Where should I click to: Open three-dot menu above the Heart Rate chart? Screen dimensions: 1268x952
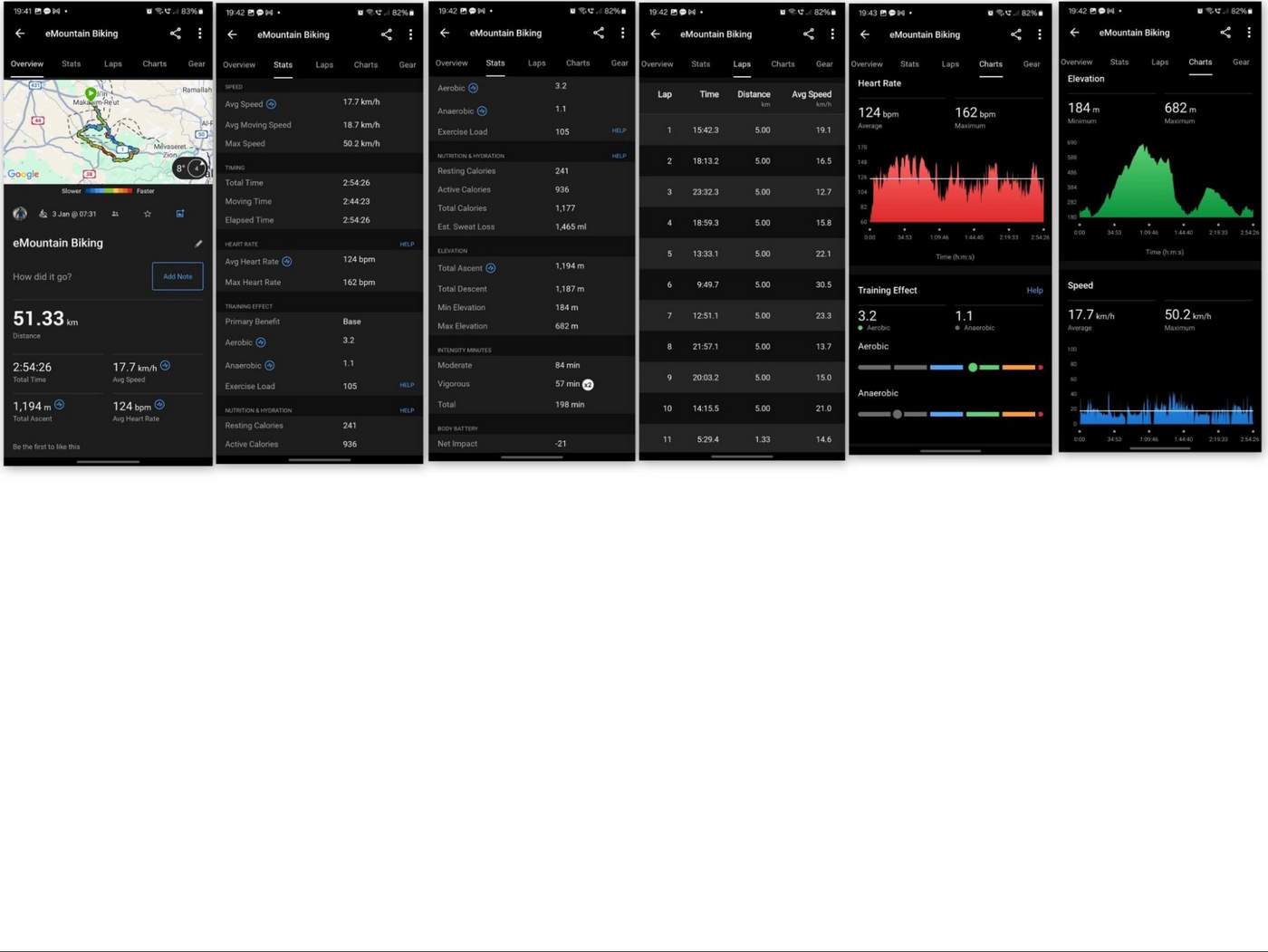(x=1040, y=34)
